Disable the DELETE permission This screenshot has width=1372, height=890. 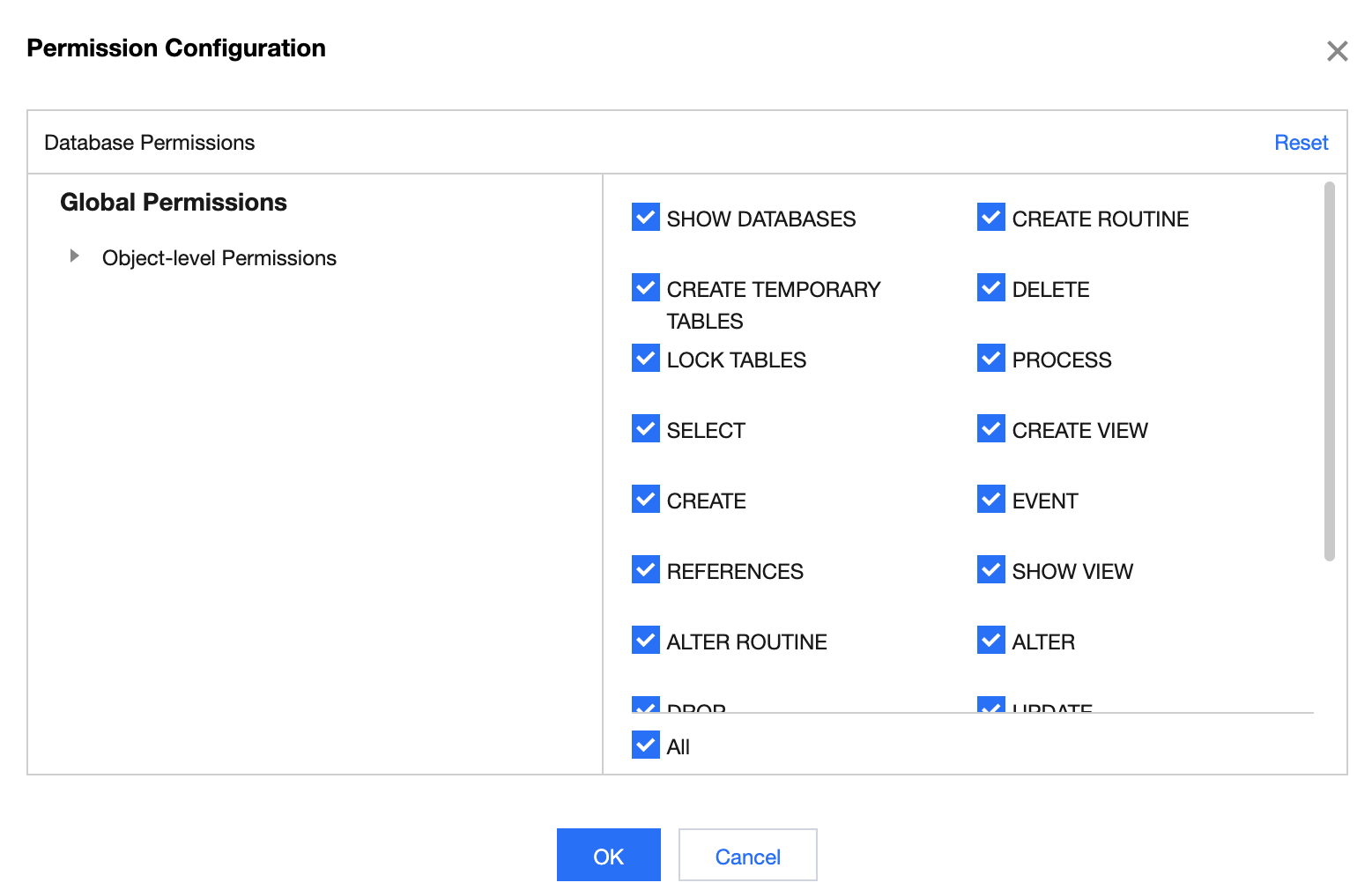point(991,287)
